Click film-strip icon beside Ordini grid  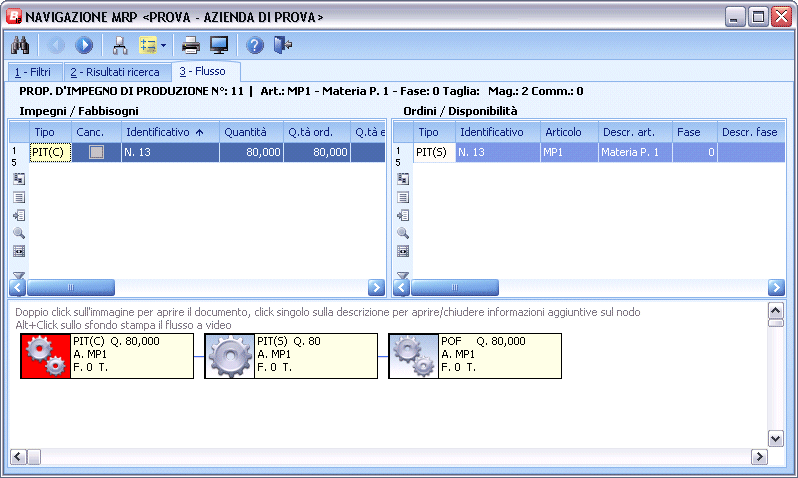pos(403,251)
